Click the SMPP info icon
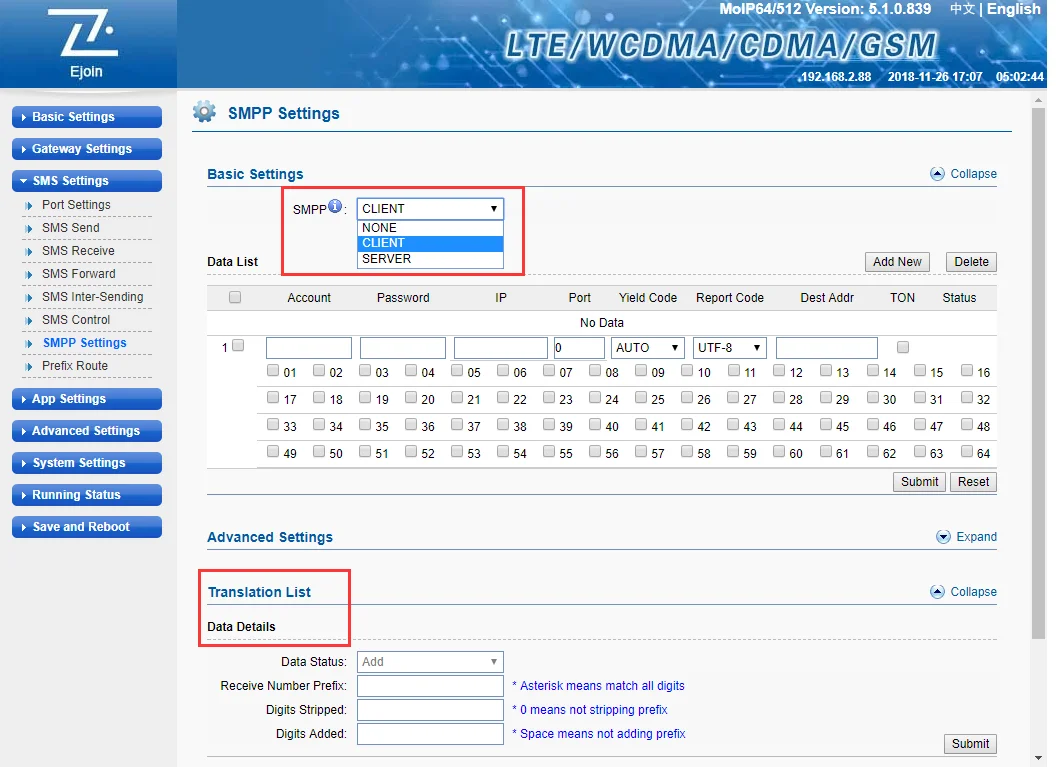Viewport: 1056px width, 767px height. click(x=335, y=207)
